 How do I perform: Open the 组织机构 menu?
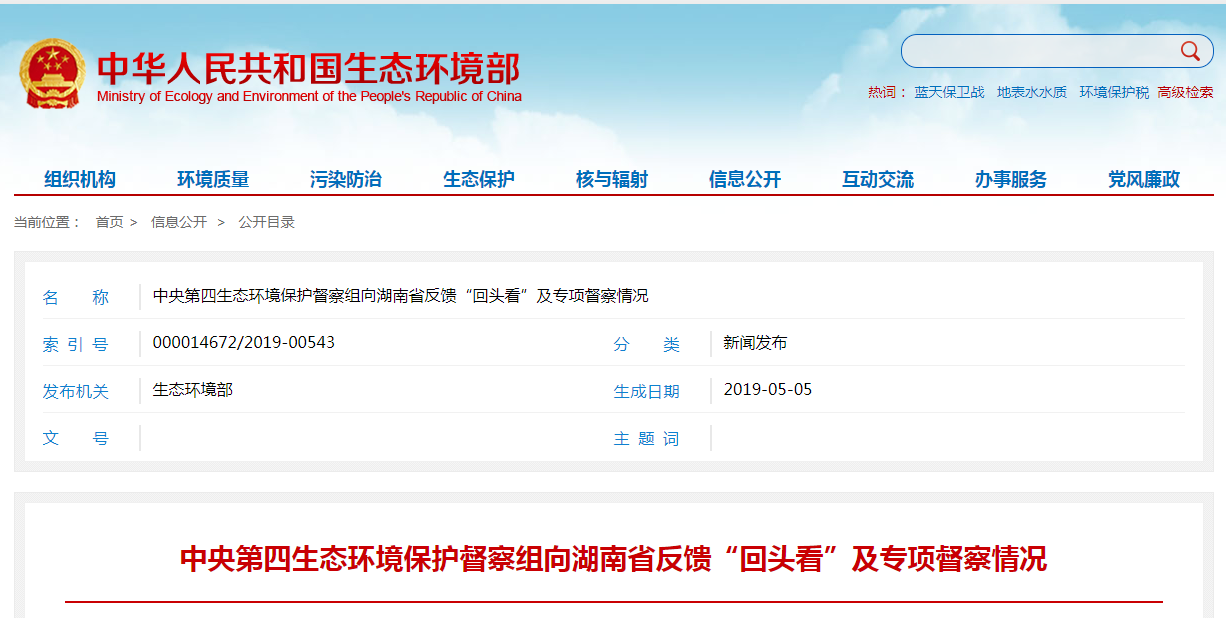point(80,179)
